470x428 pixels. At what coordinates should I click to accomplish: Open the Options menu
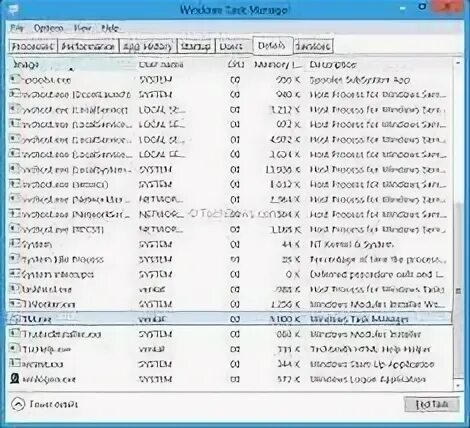click(x=49, y=28)
